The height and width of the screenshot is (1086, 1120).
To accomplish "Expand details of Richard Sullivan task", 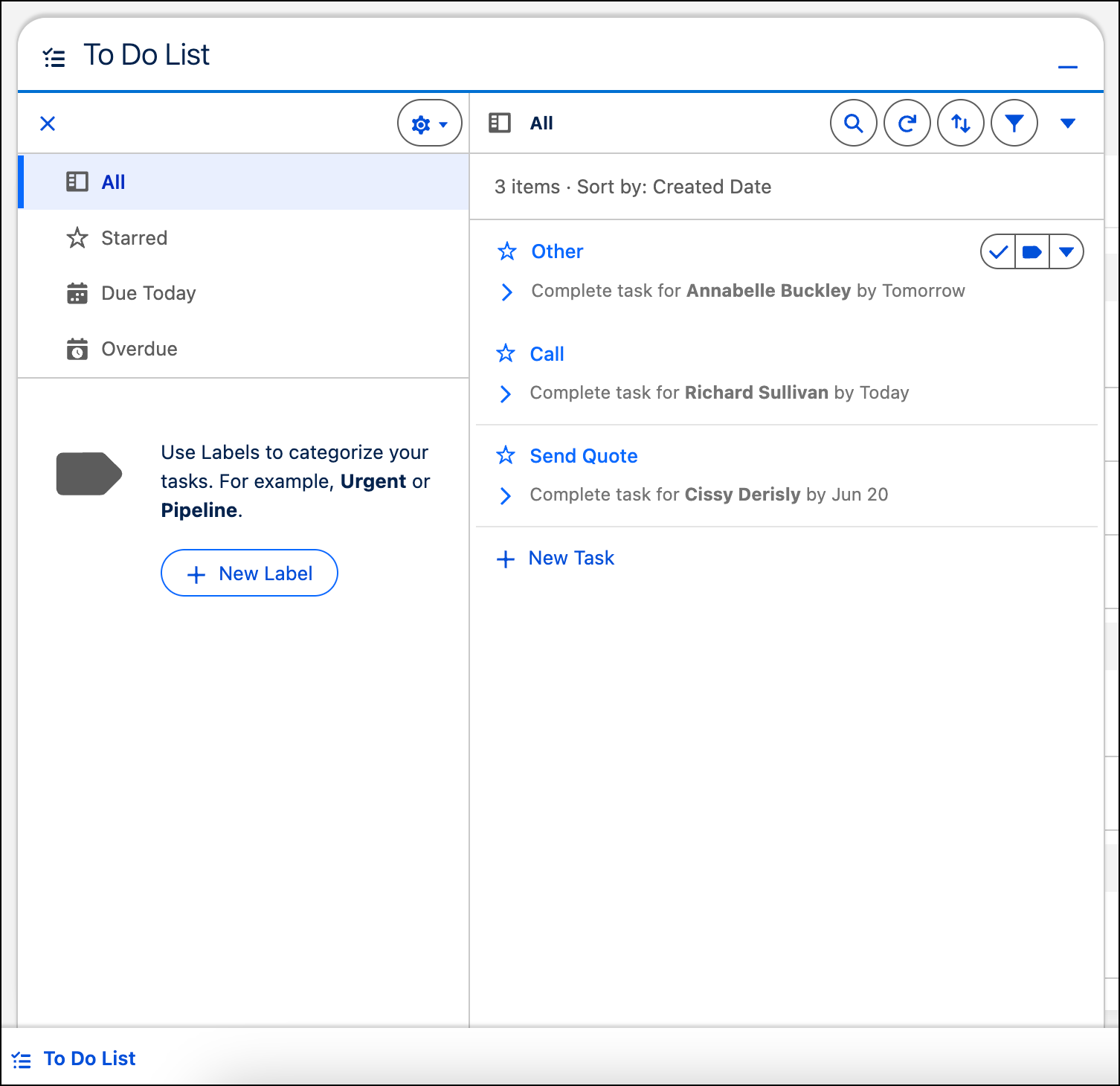I will 506,393.
